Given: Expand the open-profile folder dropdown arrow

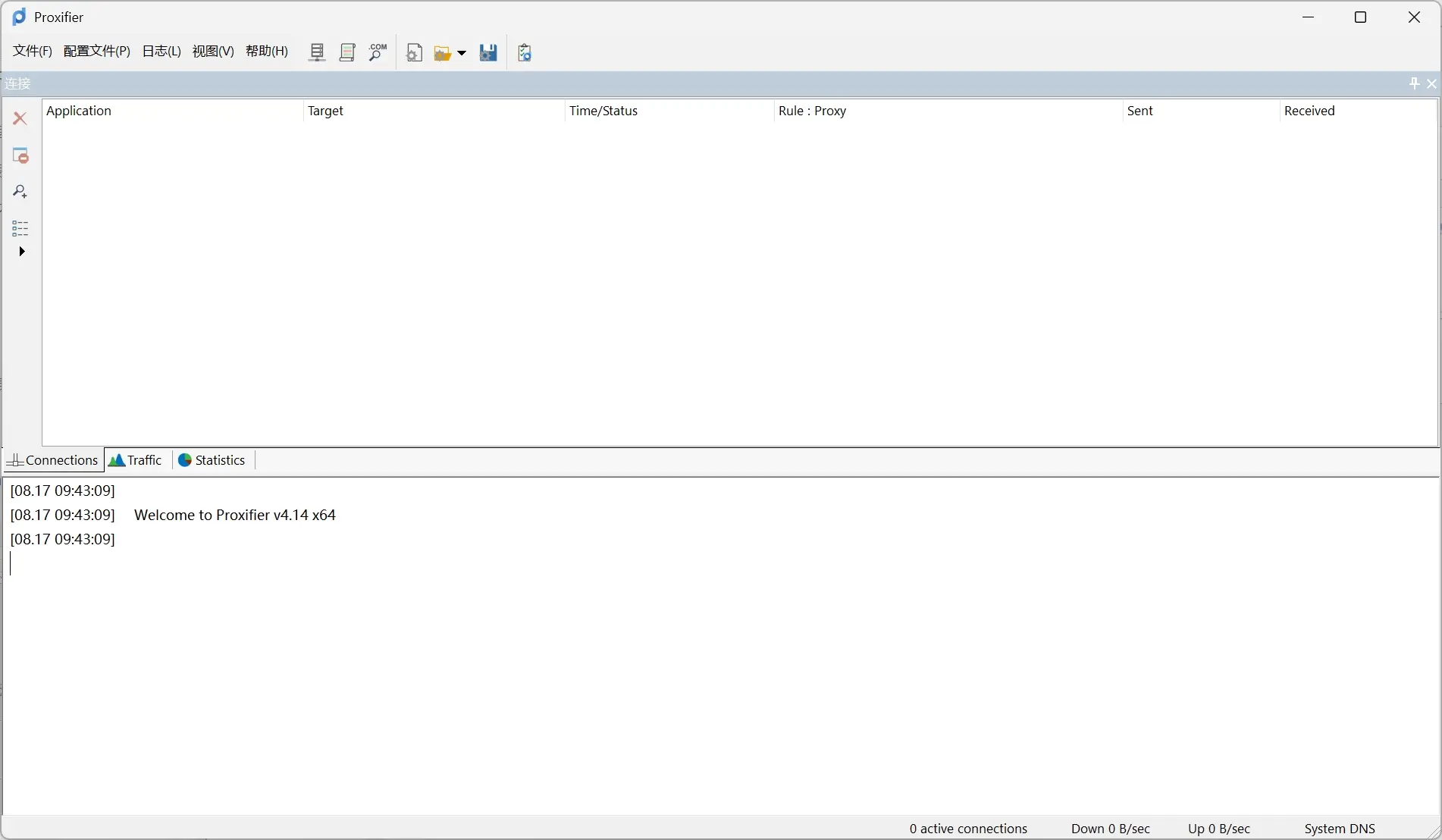Looking at the screenshot, I should point(462,53).
